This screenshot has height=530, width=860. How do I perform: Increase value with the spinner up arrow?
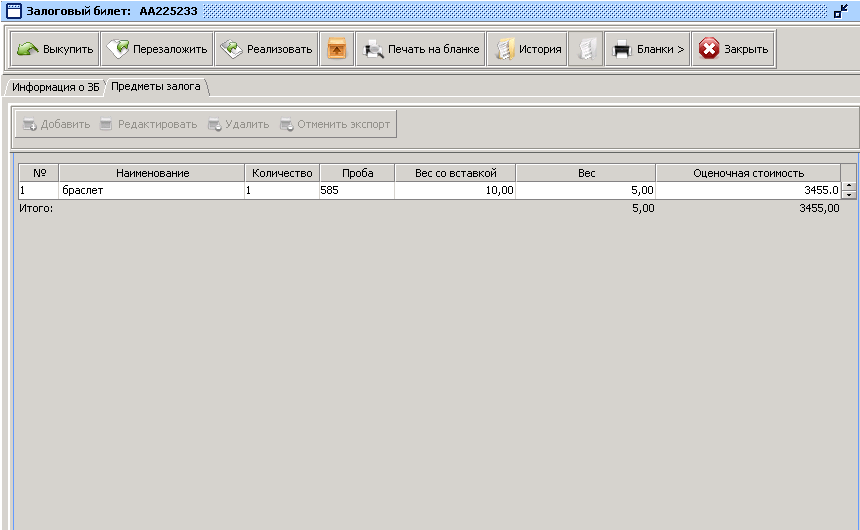pyautogui.click(x=849, y=186)
